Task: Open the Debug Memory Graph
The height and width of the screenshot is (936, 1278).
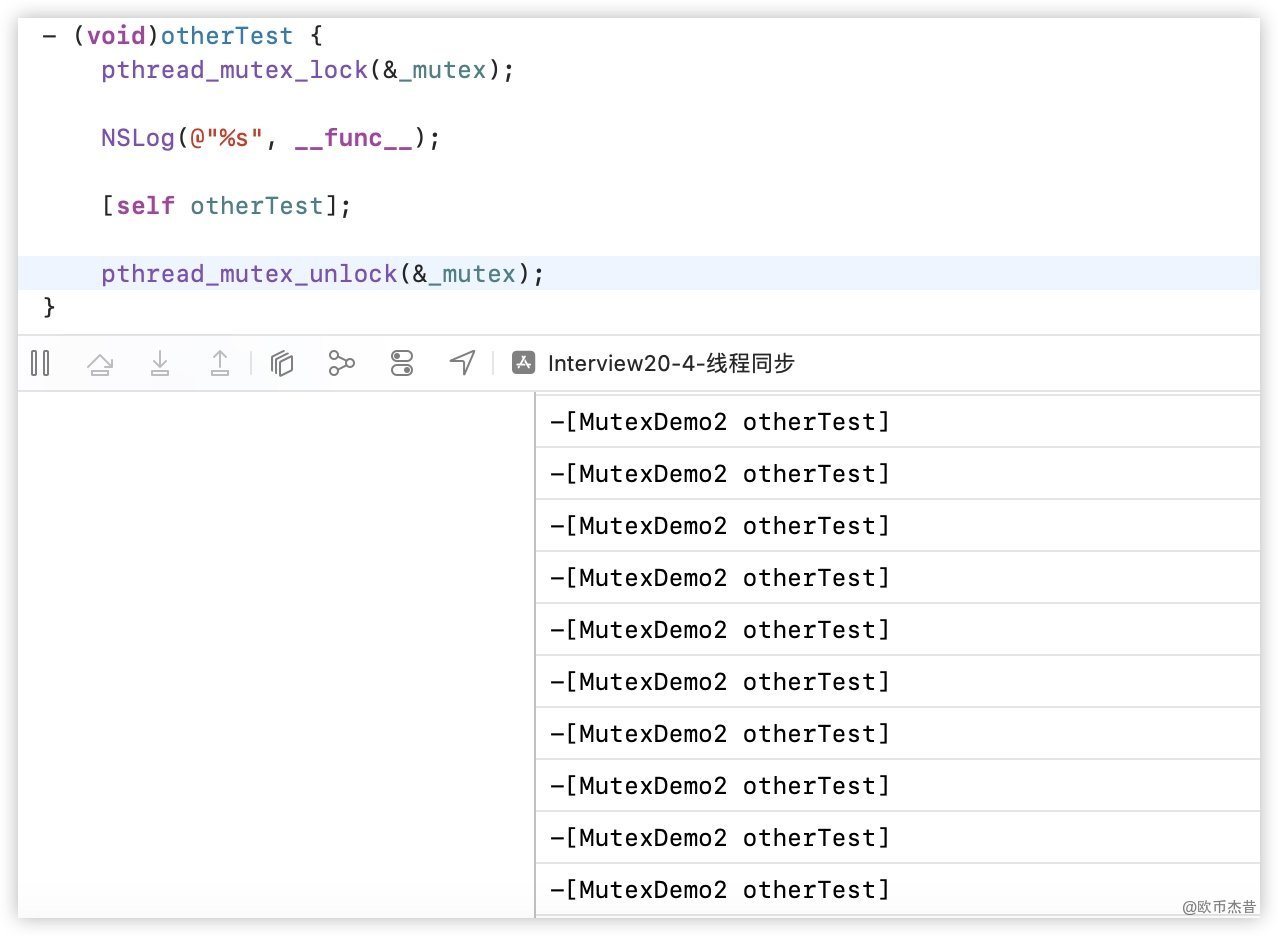Action: pyautogui.click(x=342, y=363)
